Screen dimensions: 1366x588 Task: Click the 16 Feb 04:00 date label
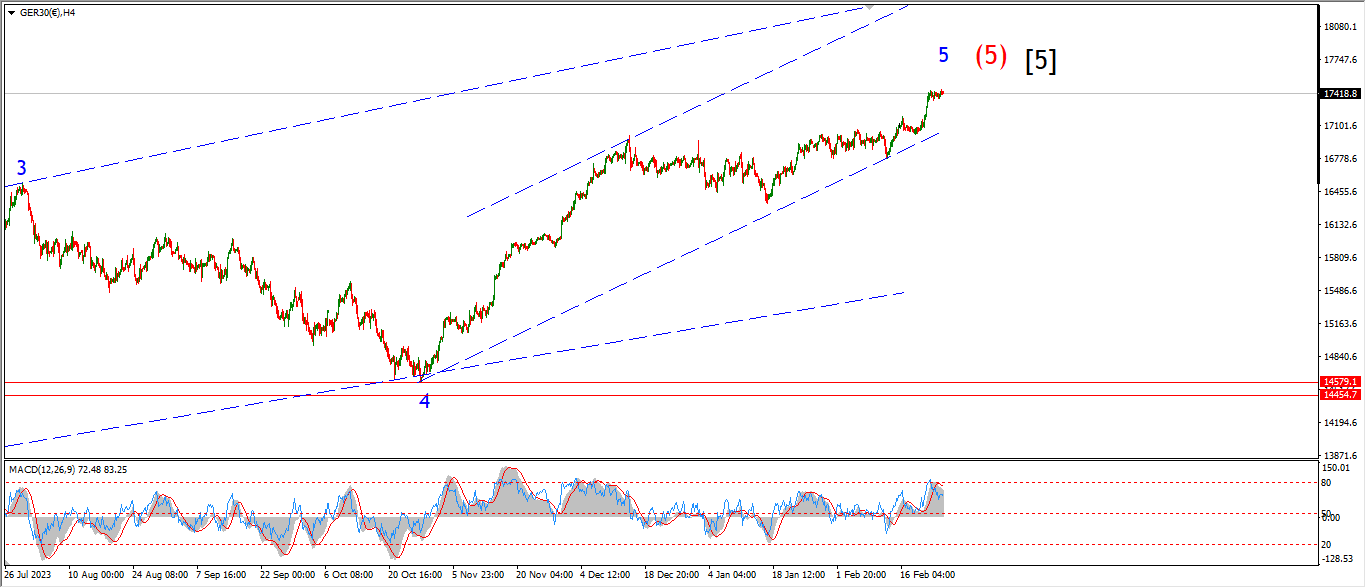click(x=925, y=576)
